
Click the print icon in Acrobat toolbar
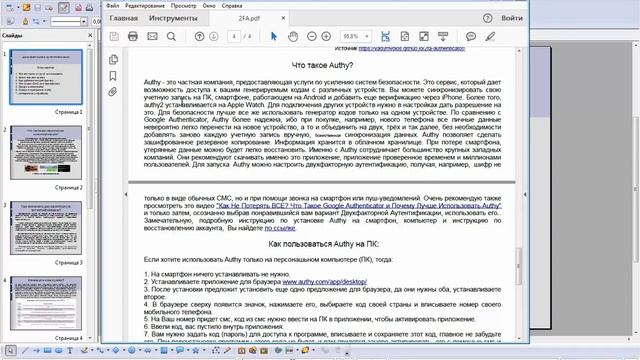coord(133,36)
